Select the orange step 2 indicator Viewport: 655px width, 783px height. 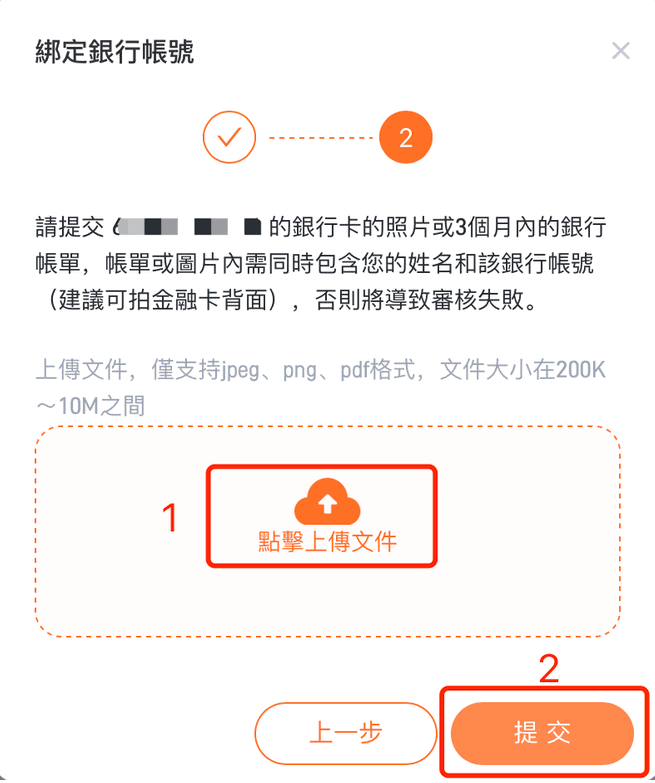405,137
